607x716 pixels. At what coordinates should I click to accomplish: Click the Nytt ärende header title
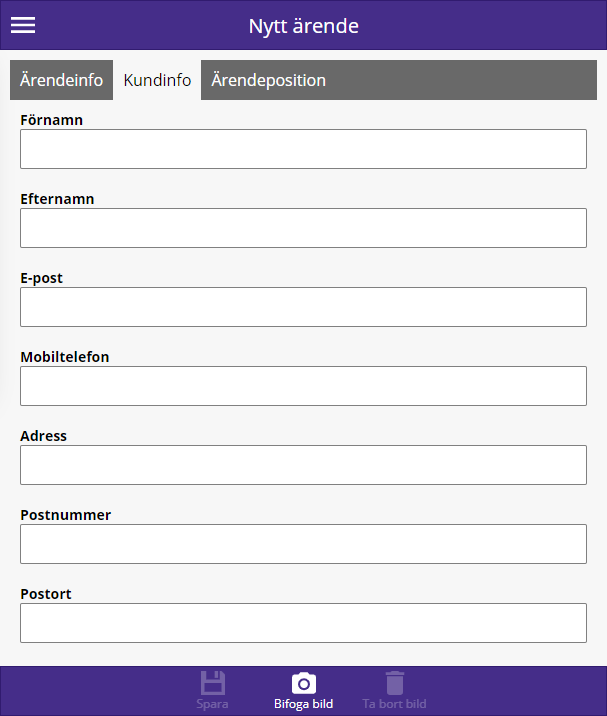[304, 26]
